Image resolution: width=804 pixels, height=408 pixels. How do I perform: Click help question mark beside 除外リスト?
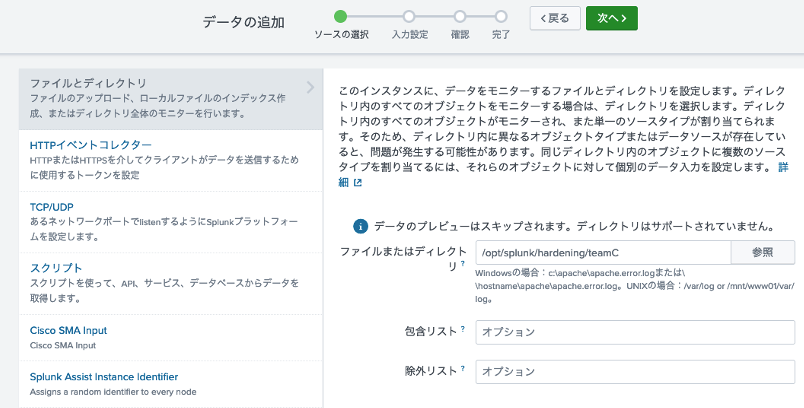click(x=463, y=368)
